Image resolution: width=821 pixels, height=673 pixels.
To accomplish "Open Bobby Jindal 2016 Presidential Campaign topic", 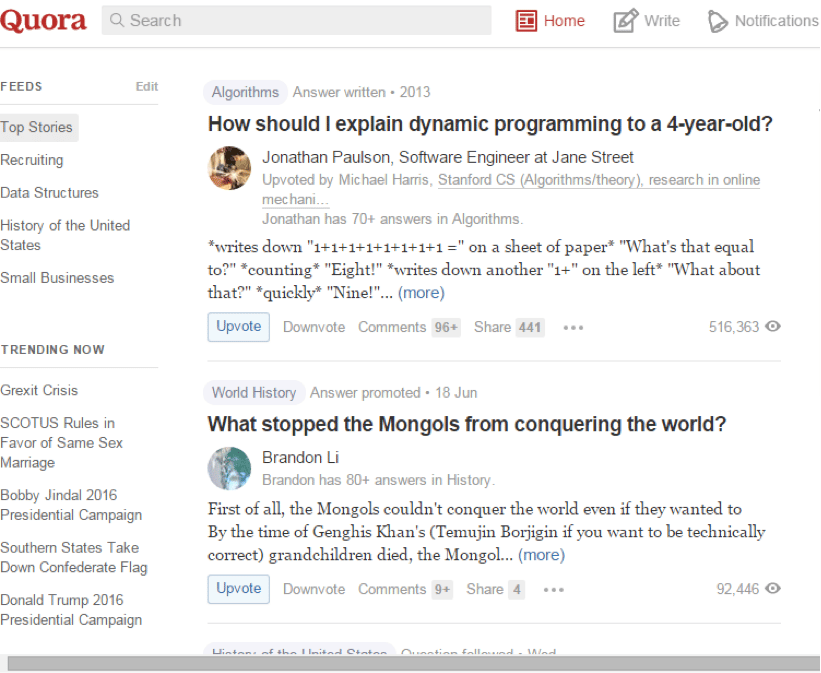I will 71,505.
